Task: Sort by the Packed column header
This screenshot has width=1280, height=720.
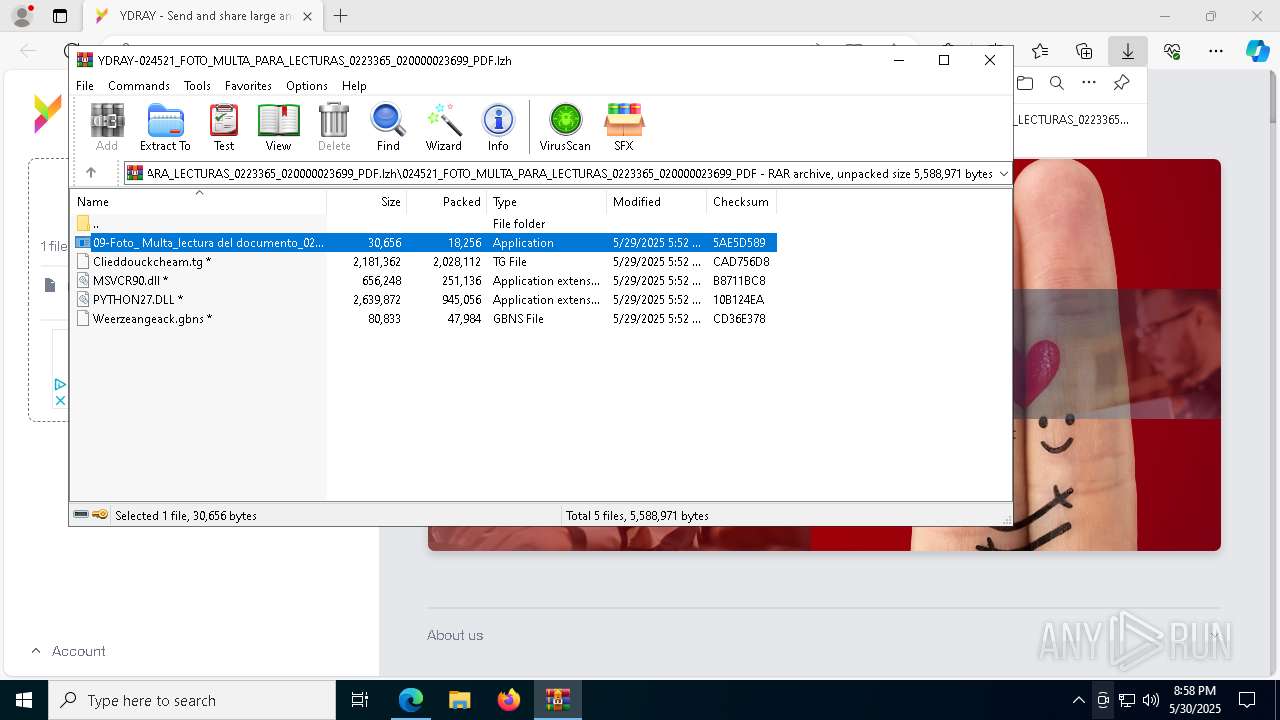Action: point(447,202)
